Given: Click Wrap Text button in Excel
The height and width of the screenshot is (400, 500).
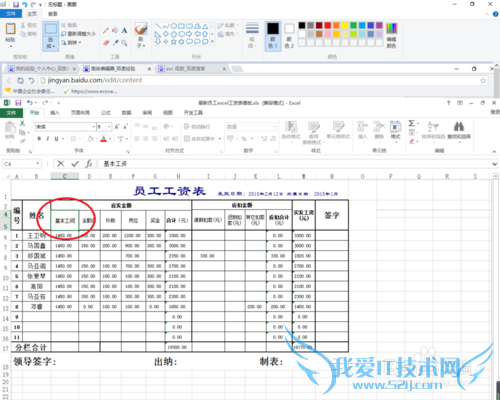Looking at the screenshot, I should (197, 127).
